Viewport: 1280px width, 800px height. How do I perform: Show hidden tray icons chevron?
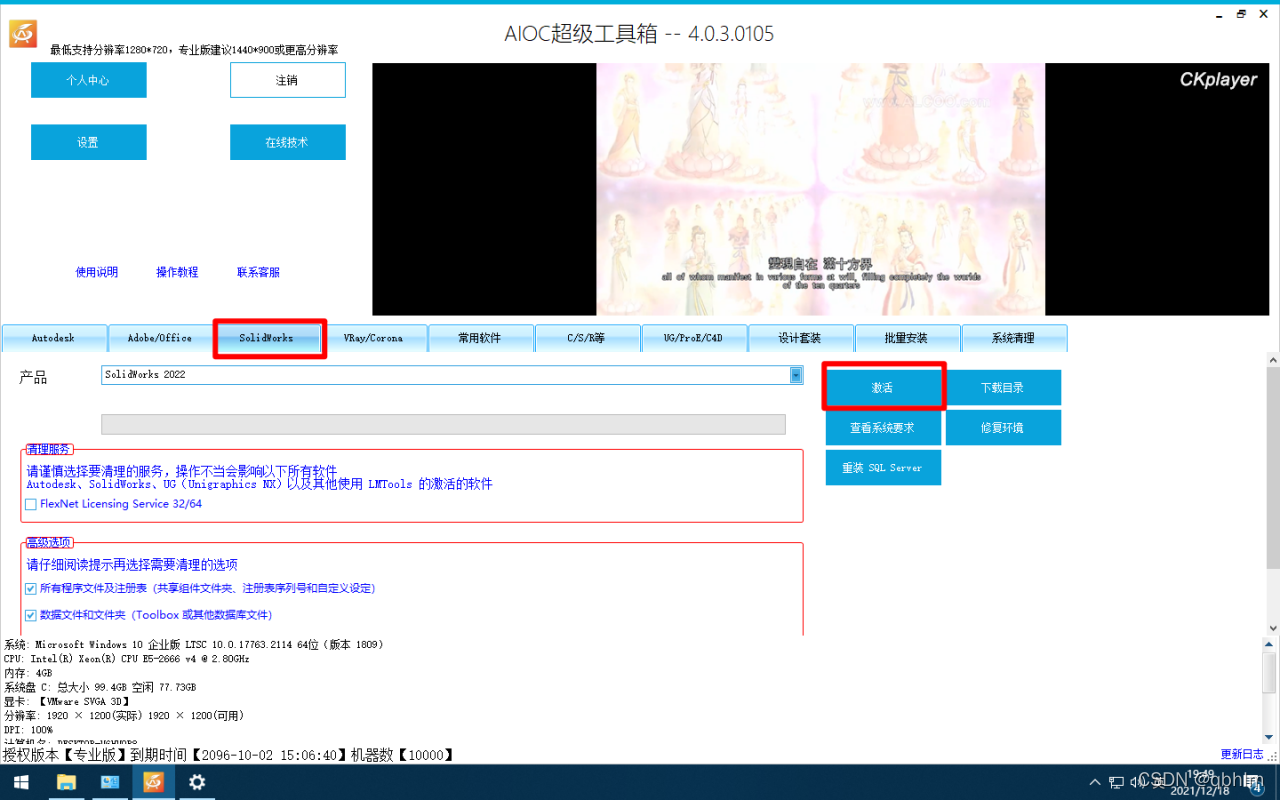point(1094,782)
